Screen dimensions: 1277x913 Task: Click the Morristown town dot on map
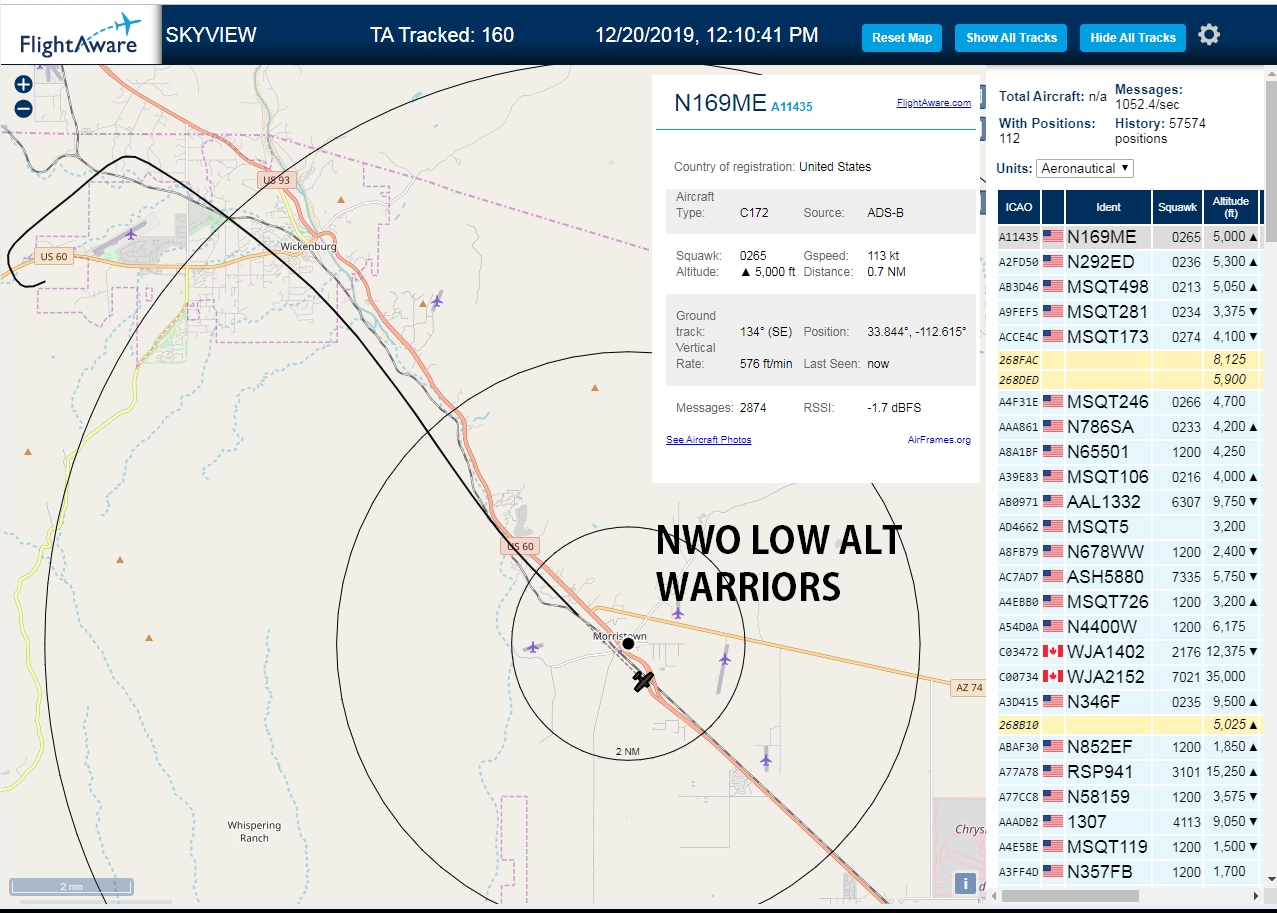point(628,643)
